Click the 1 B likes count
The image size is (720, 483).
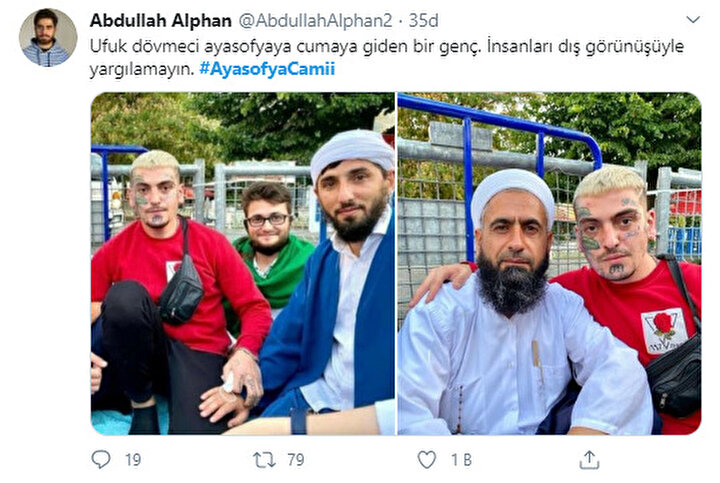pyautogui.click(x=461, y=460)
